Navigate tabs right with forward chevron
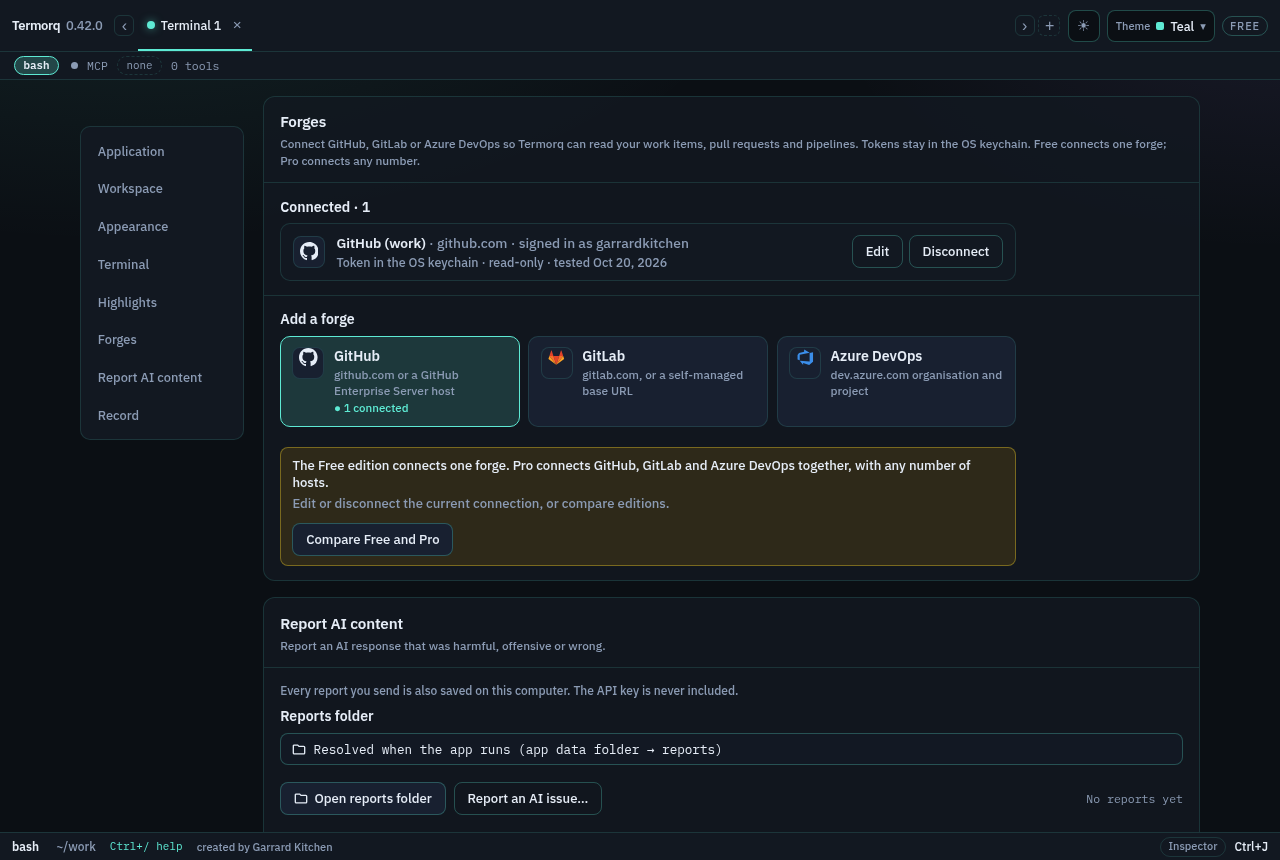 [x=1024, y=26]
